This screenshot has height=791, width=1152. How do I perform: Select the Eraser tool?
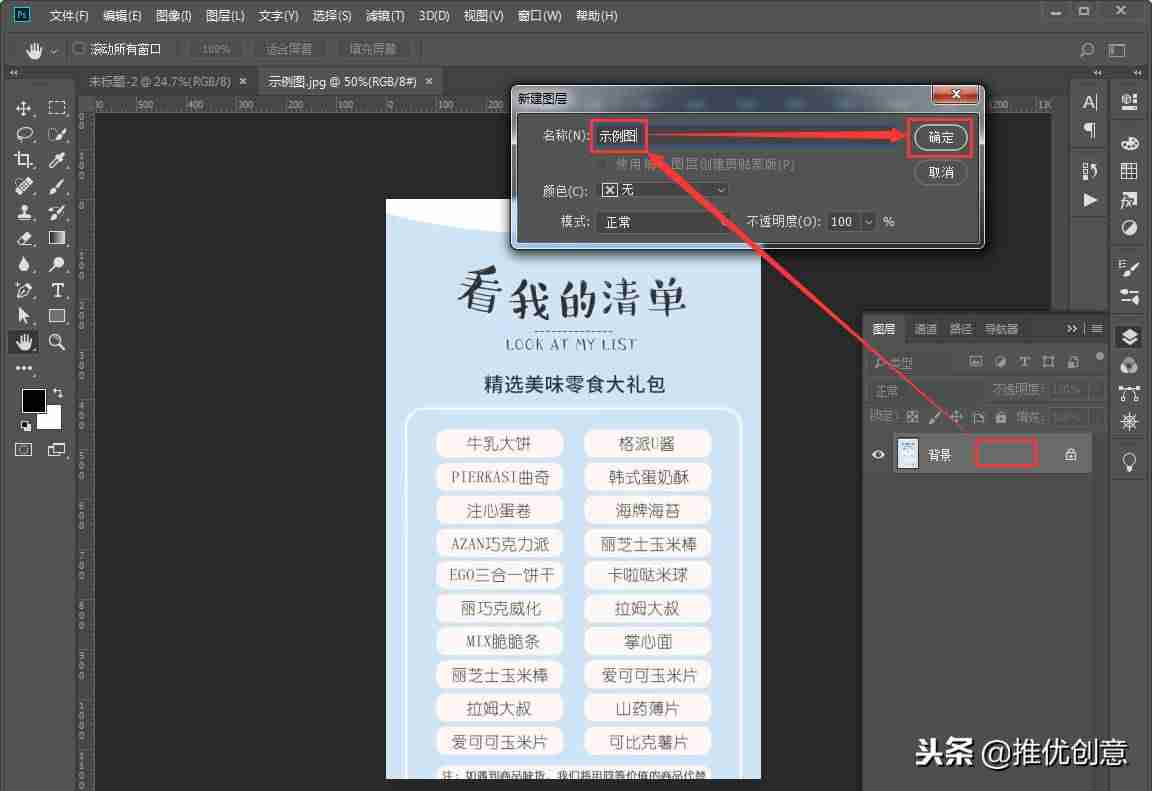click(x=24, y=238)
